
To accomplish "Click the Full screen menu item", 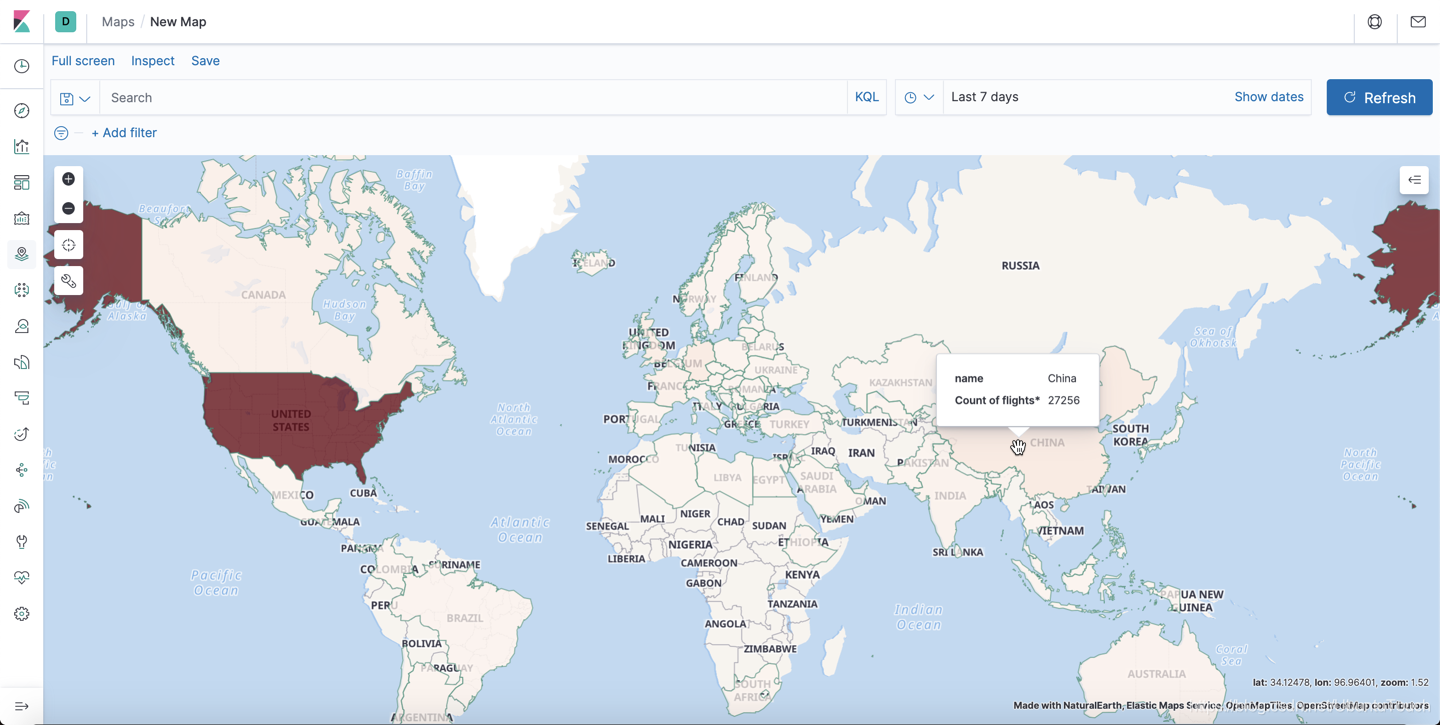I will pos(83,61).
